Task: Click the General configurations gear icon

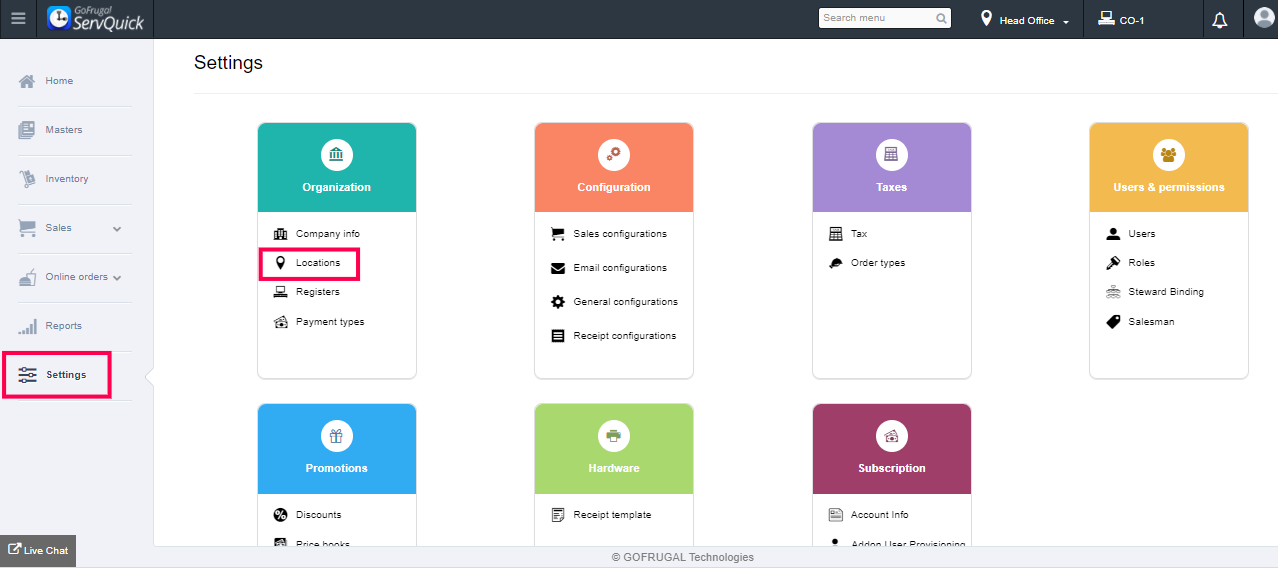Action: 558,302
